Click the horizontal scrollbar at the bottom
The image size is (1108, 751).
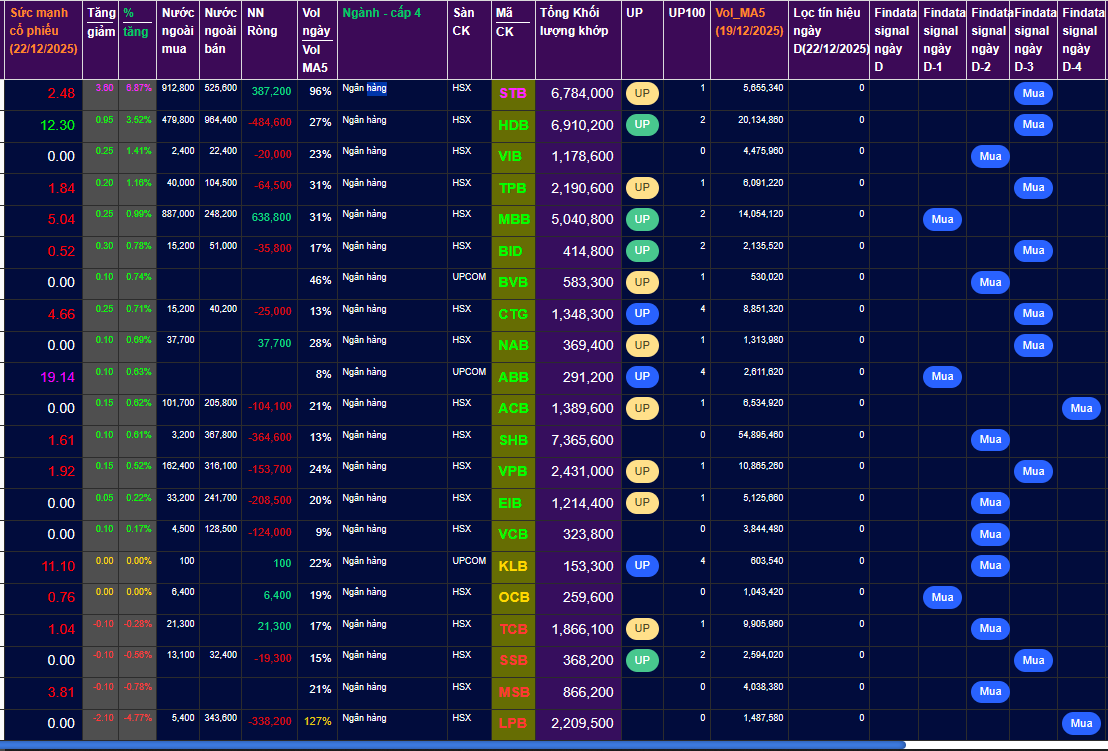(x=452, y=745)
